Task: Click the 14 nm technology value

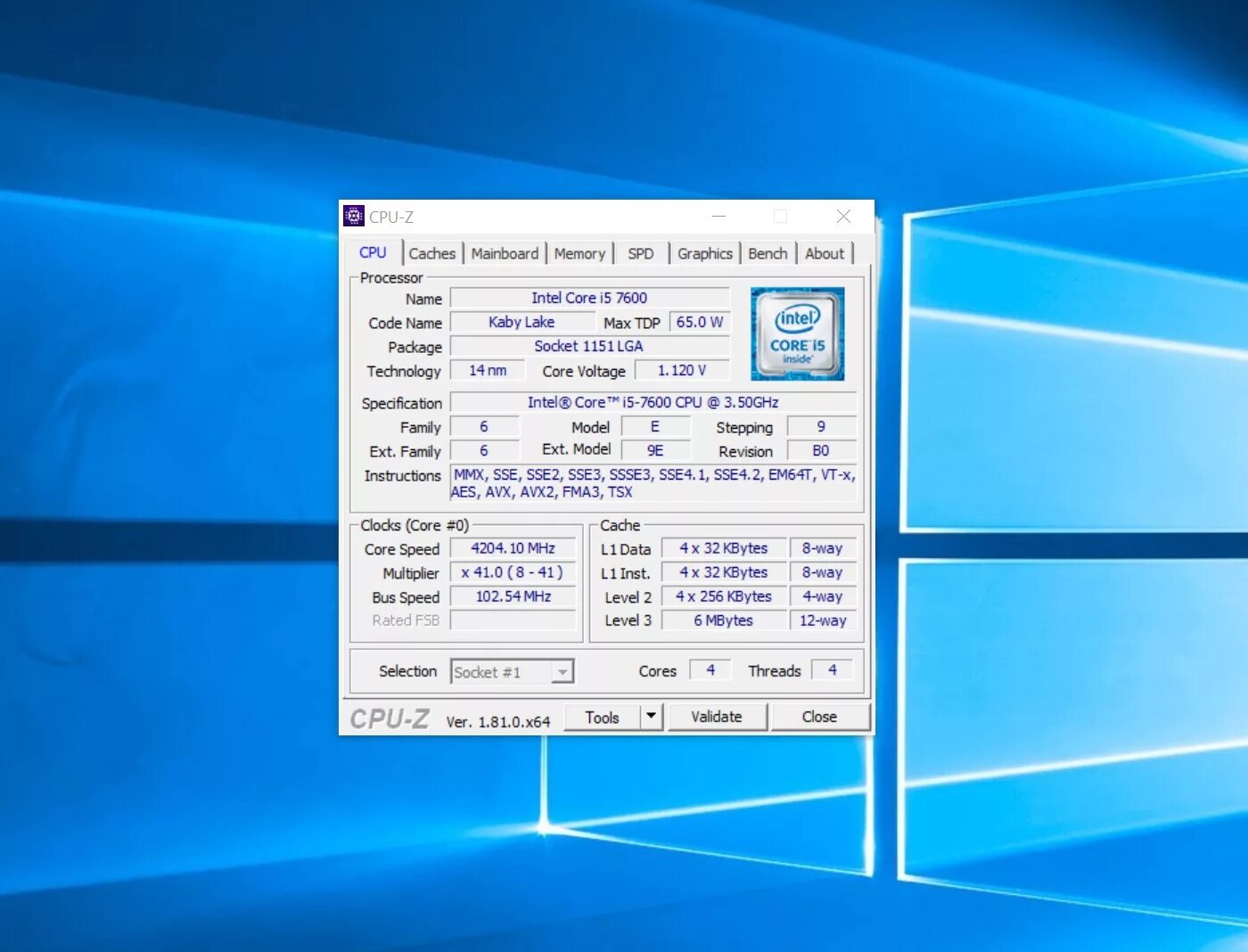Action: [x=488, y=370]
